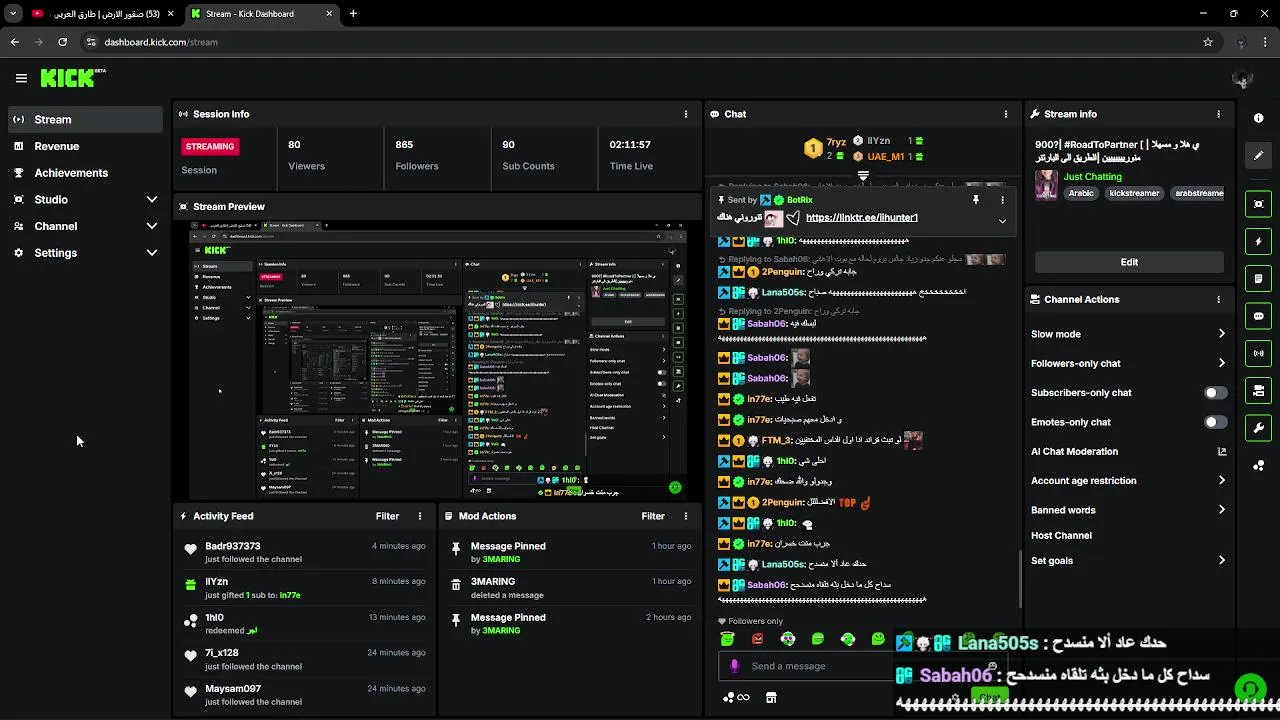
Task: Open the Mod Actions Filter
Action: click(x=653, y=516)
